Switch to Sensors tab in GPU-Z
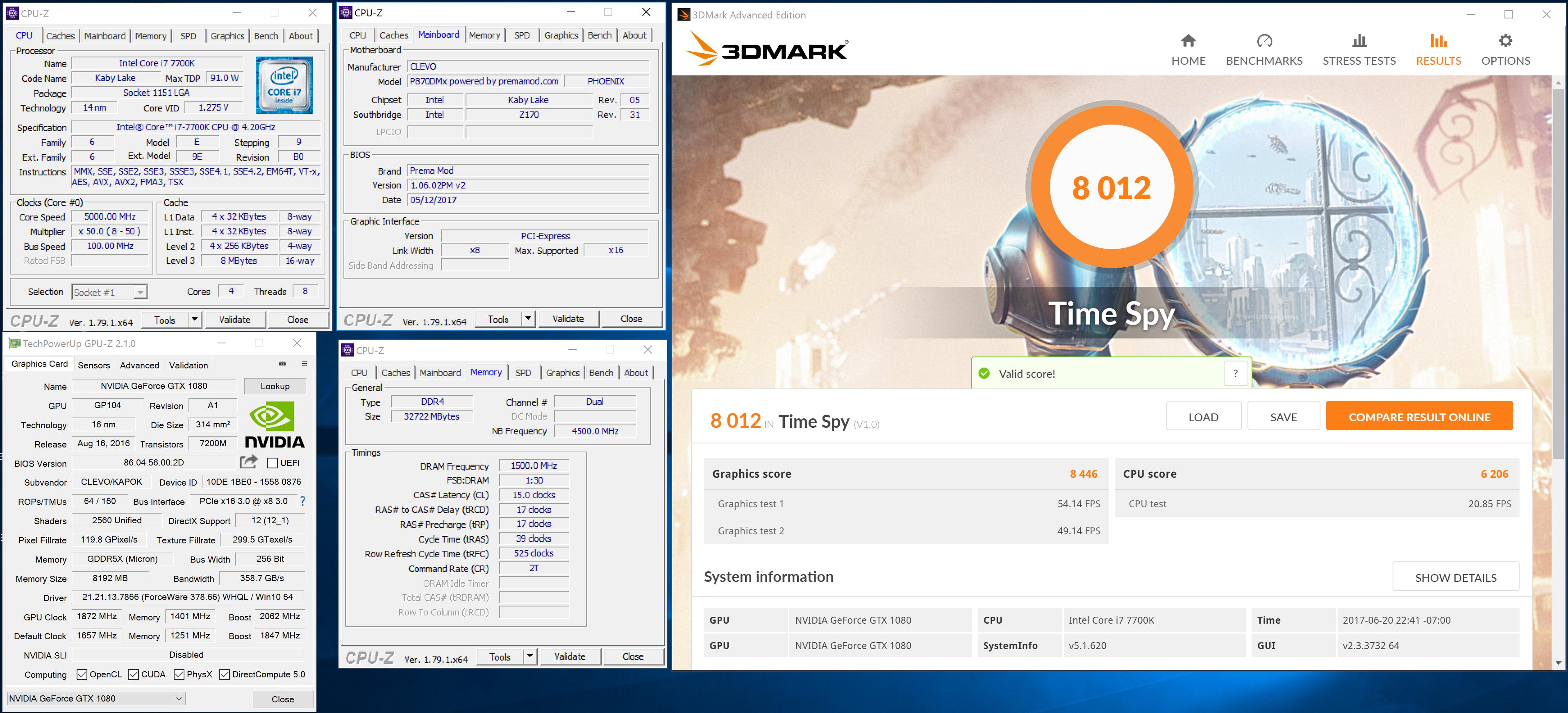Viewport: 1568px width, 713px height. [94, 365]
